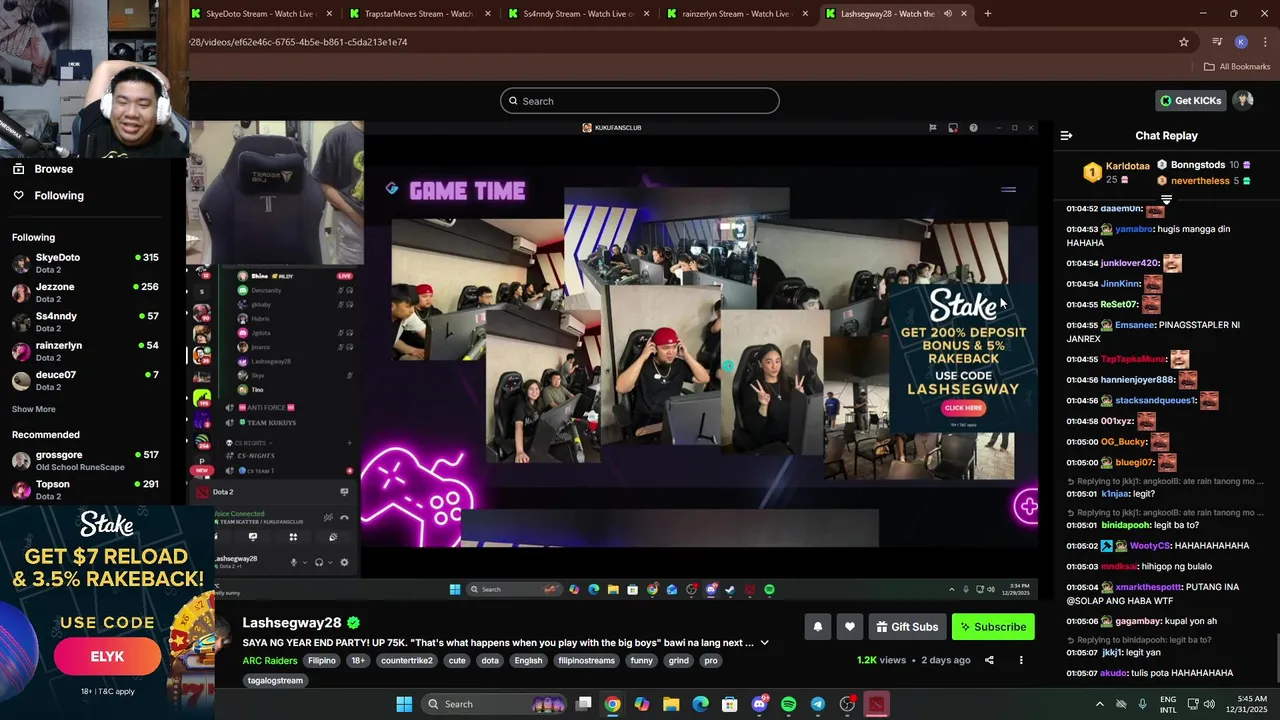Open Microsoft Store from the taskbar
Viewport: 1280px width, 720px height.
tap(730, 704)
